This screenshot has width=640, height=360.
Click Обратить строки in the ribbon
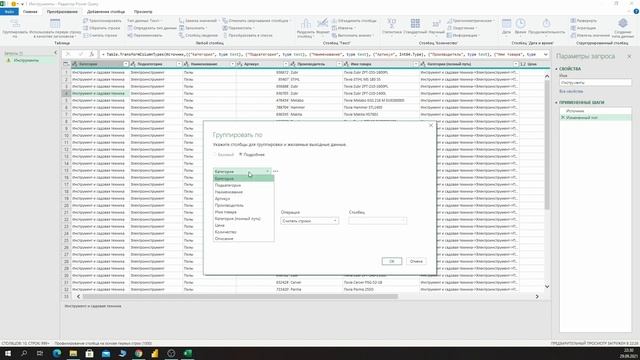(x=102, y=28)
